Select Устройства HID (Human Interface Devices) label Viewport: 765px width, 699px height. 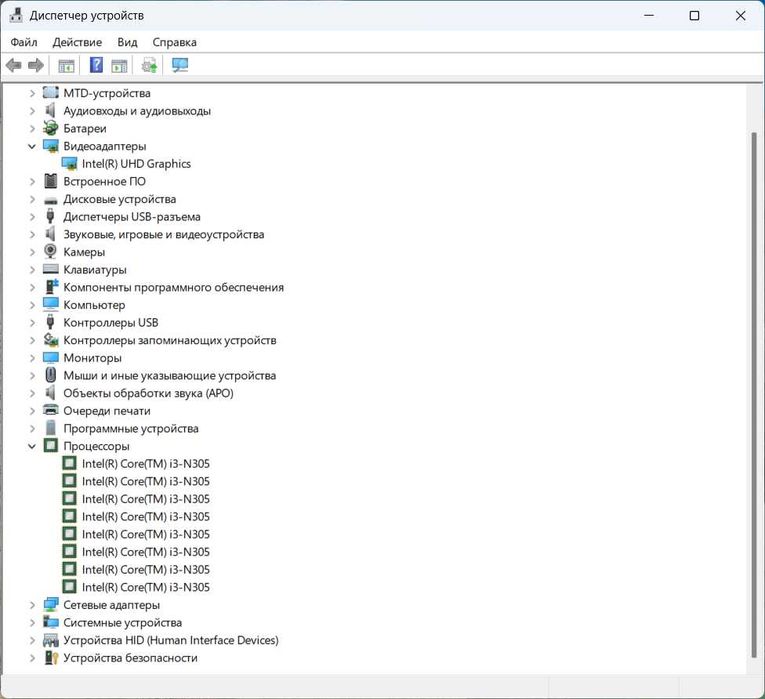(x=171, y=640)
